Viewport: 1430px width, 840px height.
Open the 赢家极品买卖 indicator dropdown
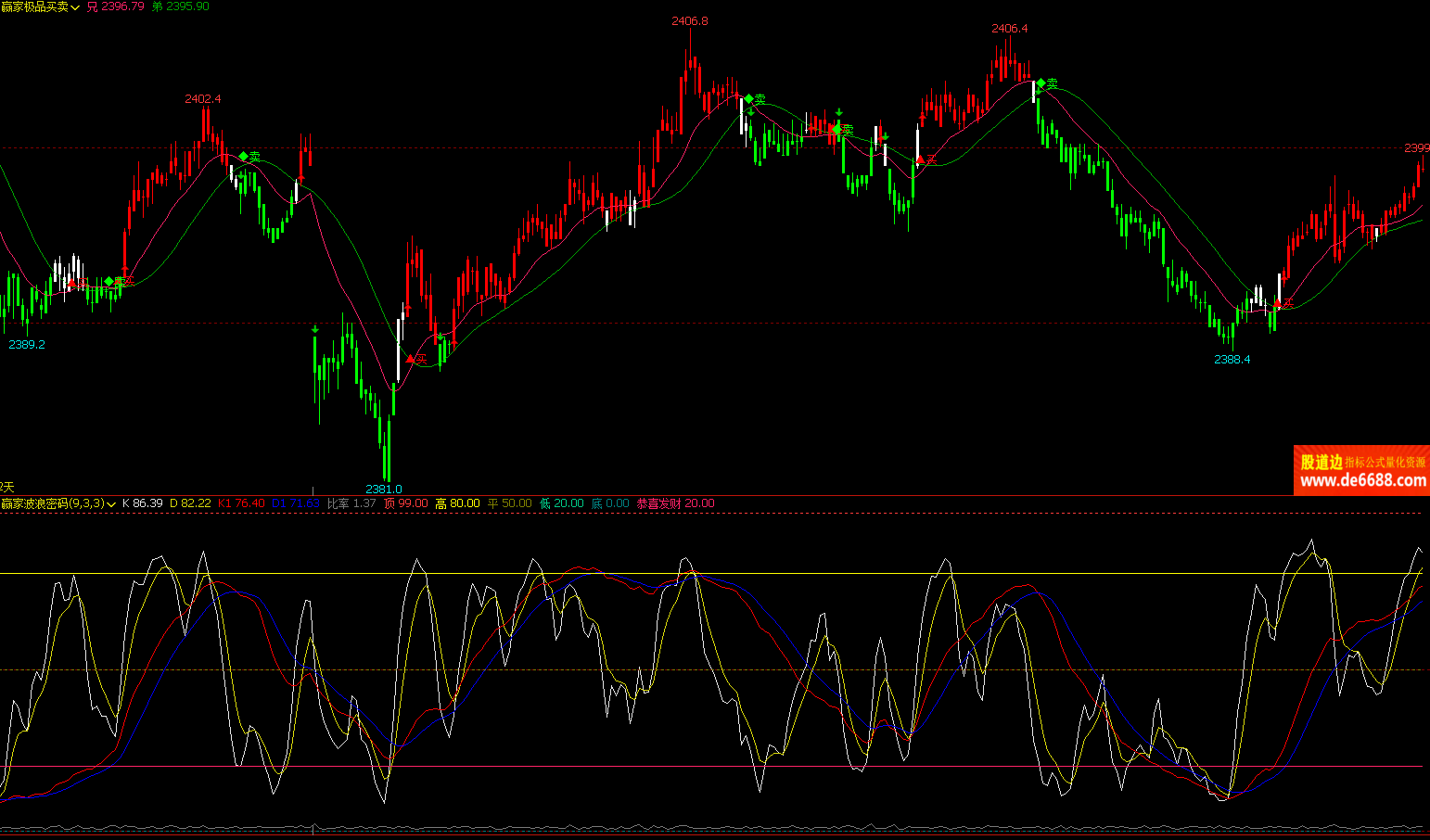[75, 7]
